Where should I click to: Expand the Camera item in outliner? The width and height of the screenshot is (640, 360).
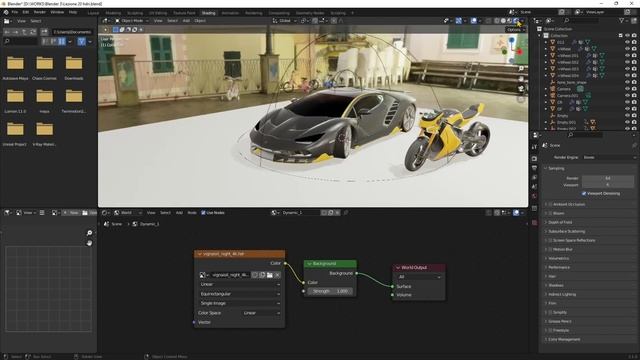(x=546, y=89)
